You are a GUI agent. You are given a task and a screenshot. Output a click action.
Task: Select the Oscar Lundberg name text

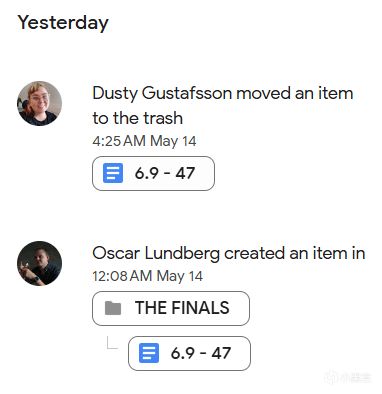[x=156, y=253]
